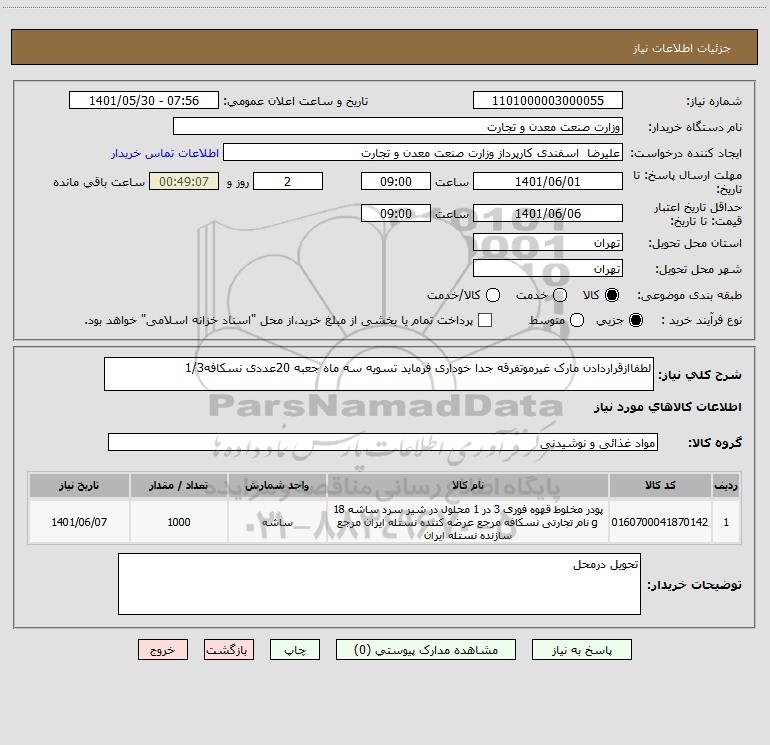Click the response deadline time 09:00 field
This screenshot has width=770, height=745.
(396, 181)
